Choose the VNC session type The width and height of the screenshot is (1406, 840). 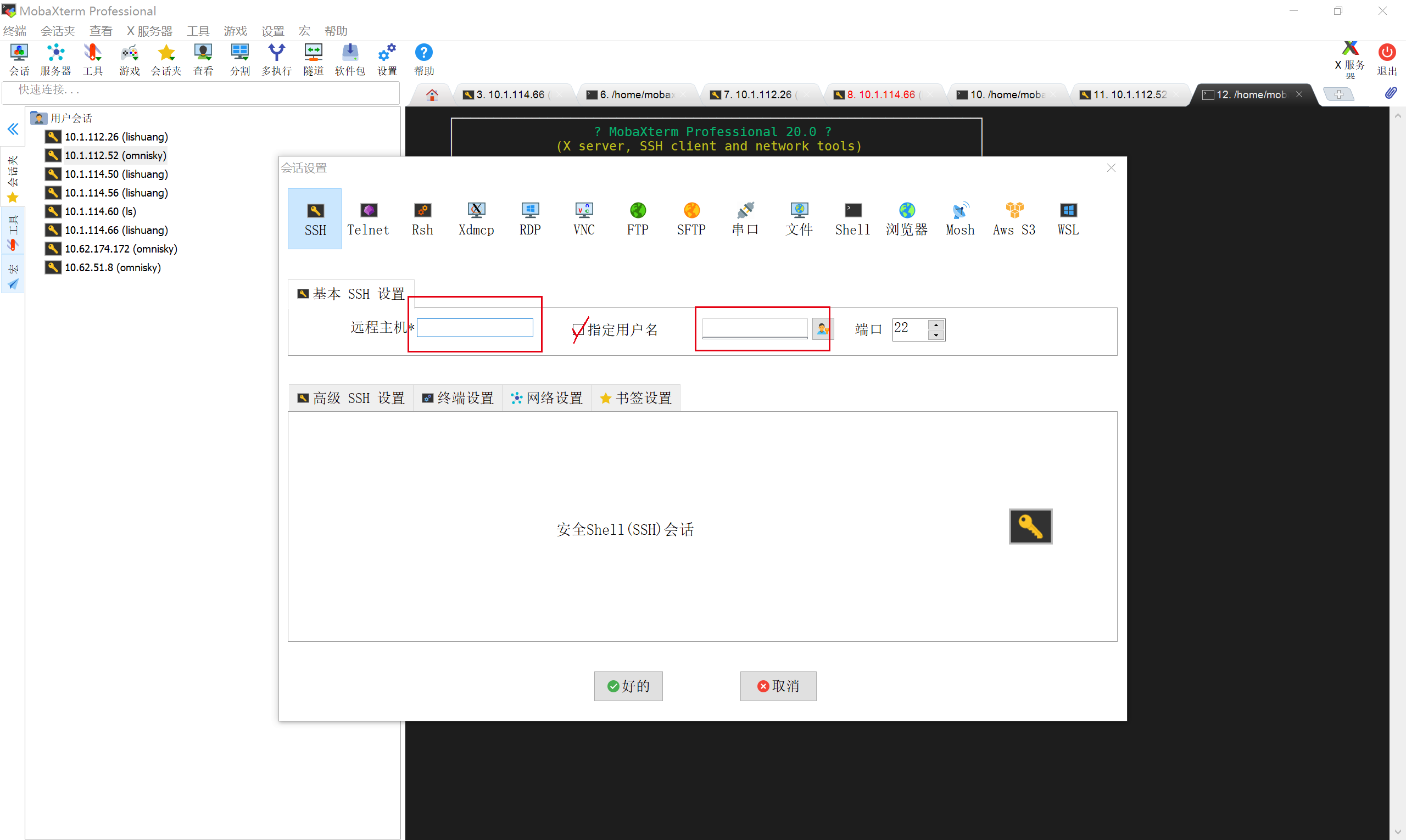(583, 219)
